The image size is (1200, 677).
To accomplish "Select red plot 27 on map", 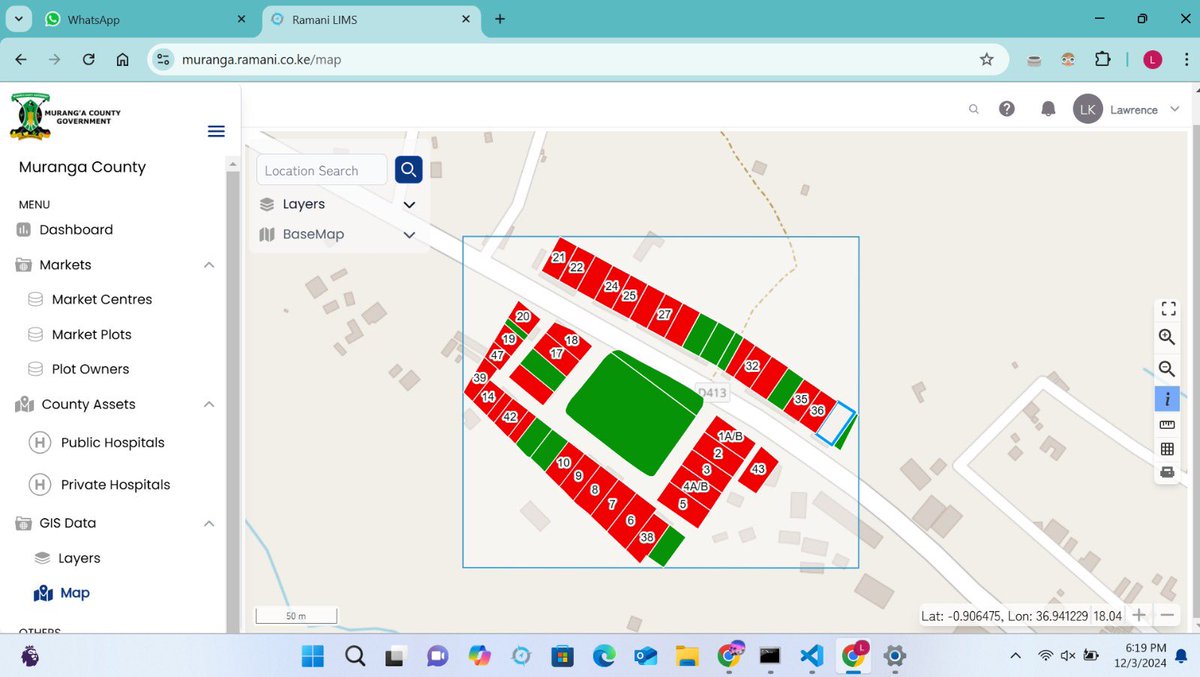I will [664, 314].
